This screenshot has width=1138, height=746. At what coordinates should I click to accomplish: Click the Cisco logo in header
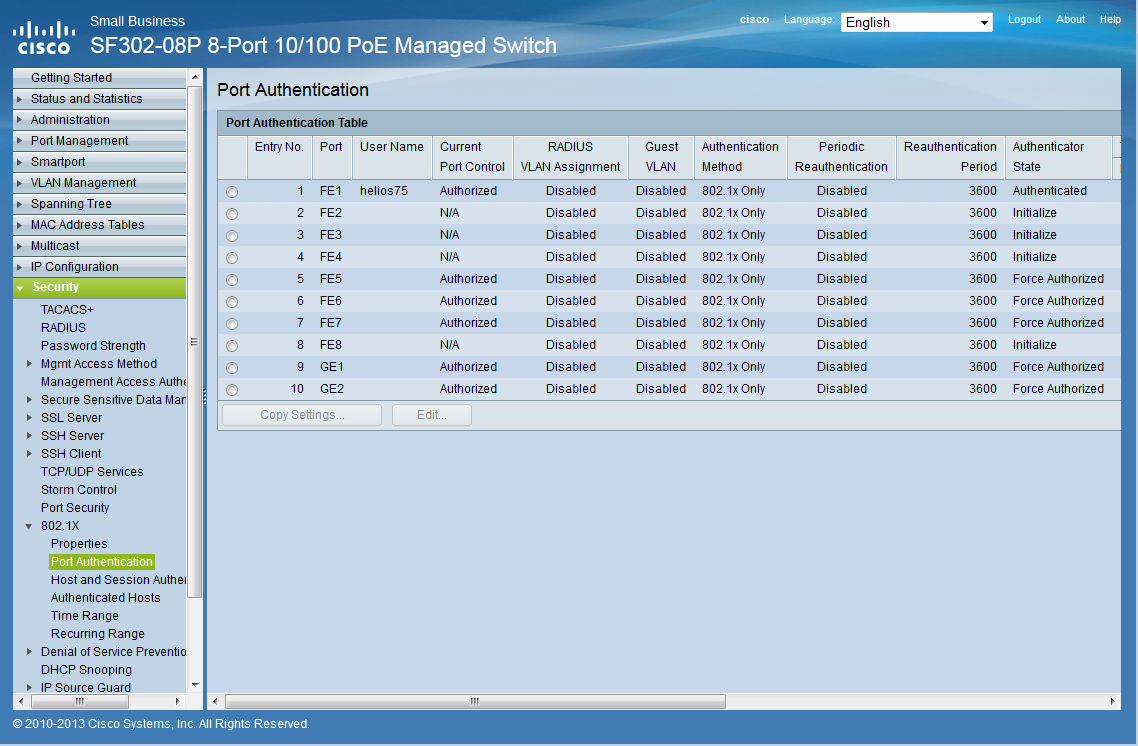(43, 37)
